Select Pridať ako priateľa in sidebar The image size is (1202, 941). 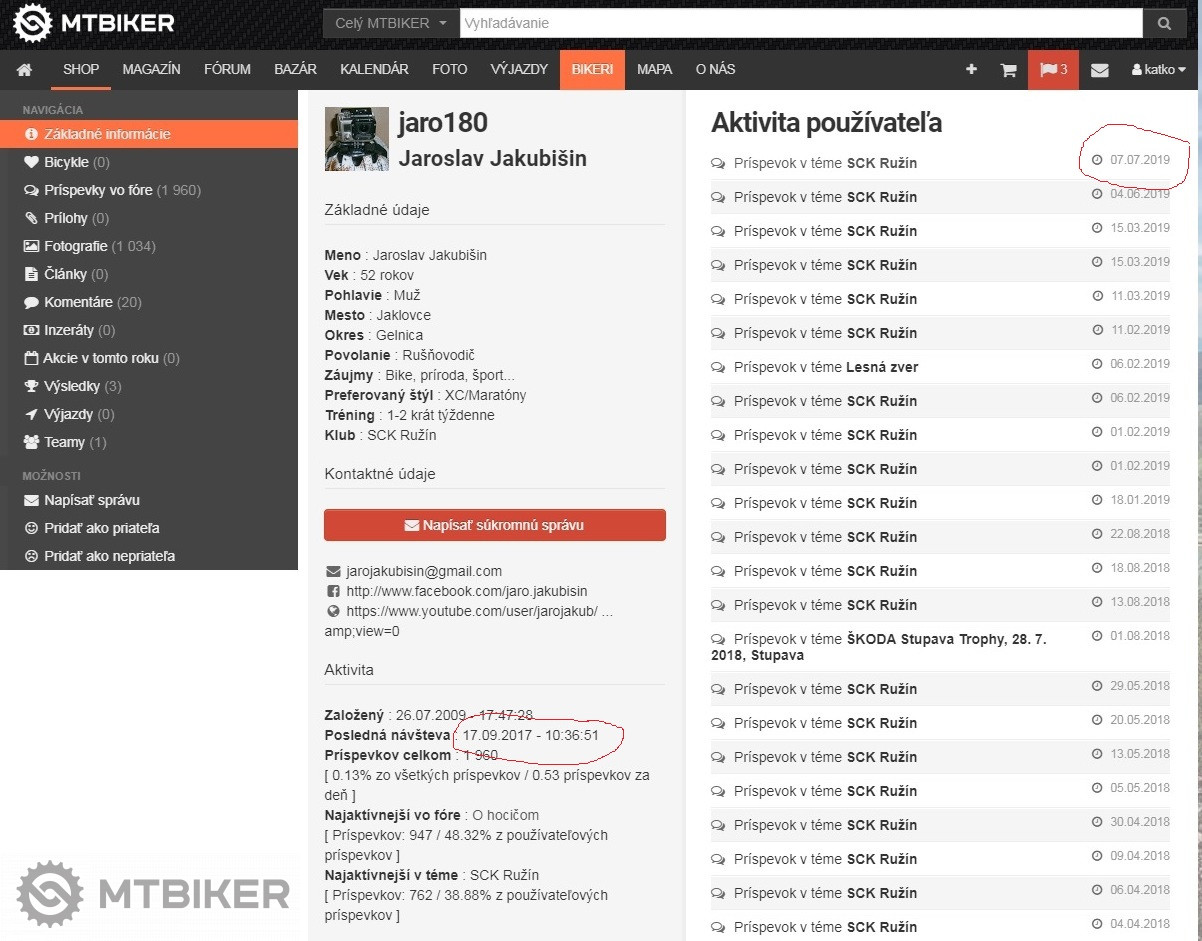click(x=101, y=528)
